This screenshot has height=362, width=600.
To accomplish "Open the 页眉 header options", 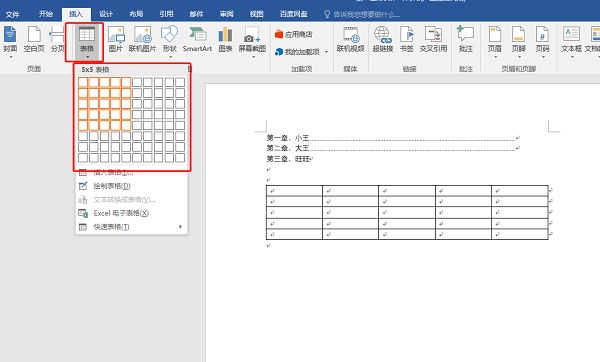I will [495, 41].
